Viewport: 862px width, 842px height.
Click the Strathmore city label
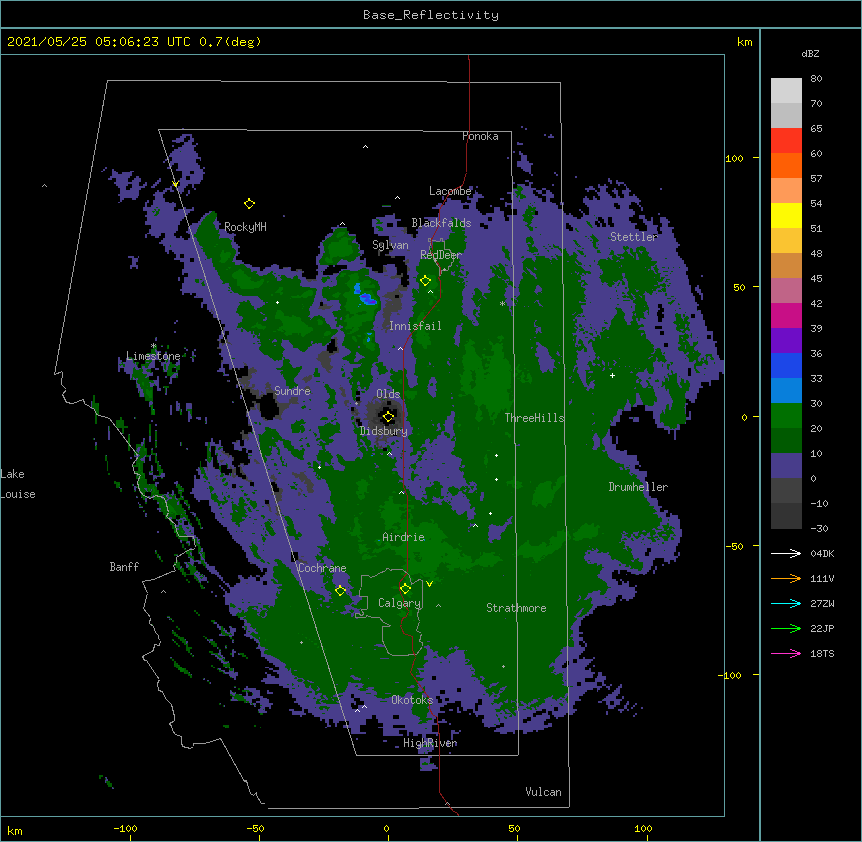point(516,608)
